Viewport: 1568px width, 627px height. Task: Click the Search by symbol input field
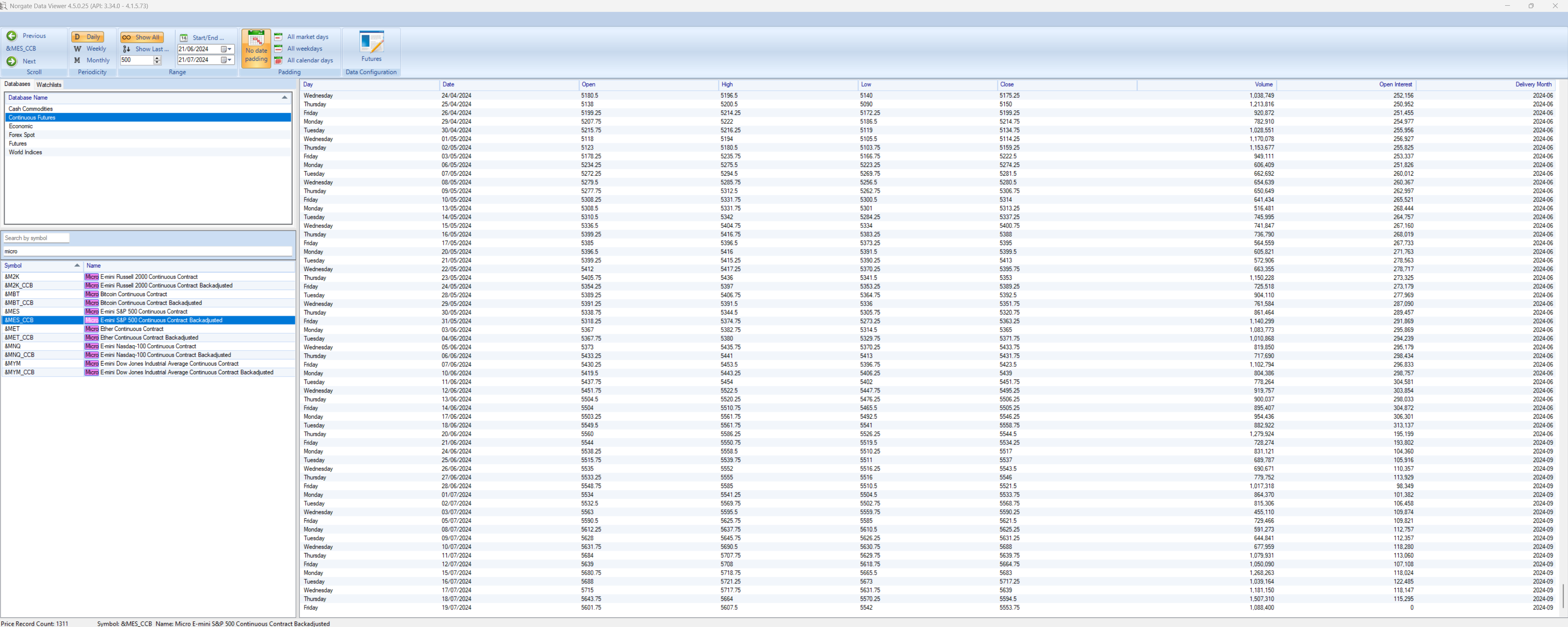point(36,238)
